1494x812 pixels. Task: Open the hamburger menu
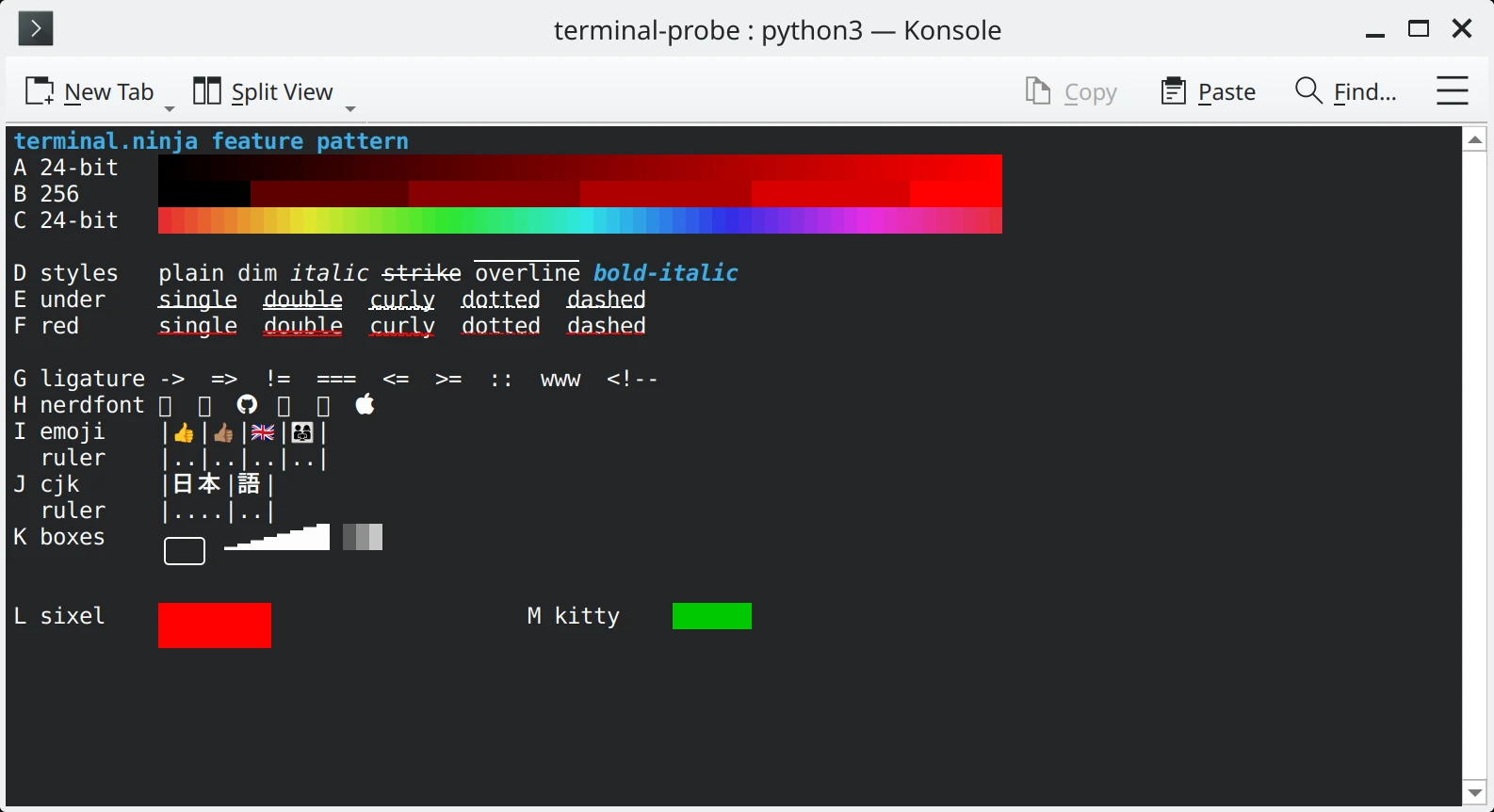tap(1453, 90)
